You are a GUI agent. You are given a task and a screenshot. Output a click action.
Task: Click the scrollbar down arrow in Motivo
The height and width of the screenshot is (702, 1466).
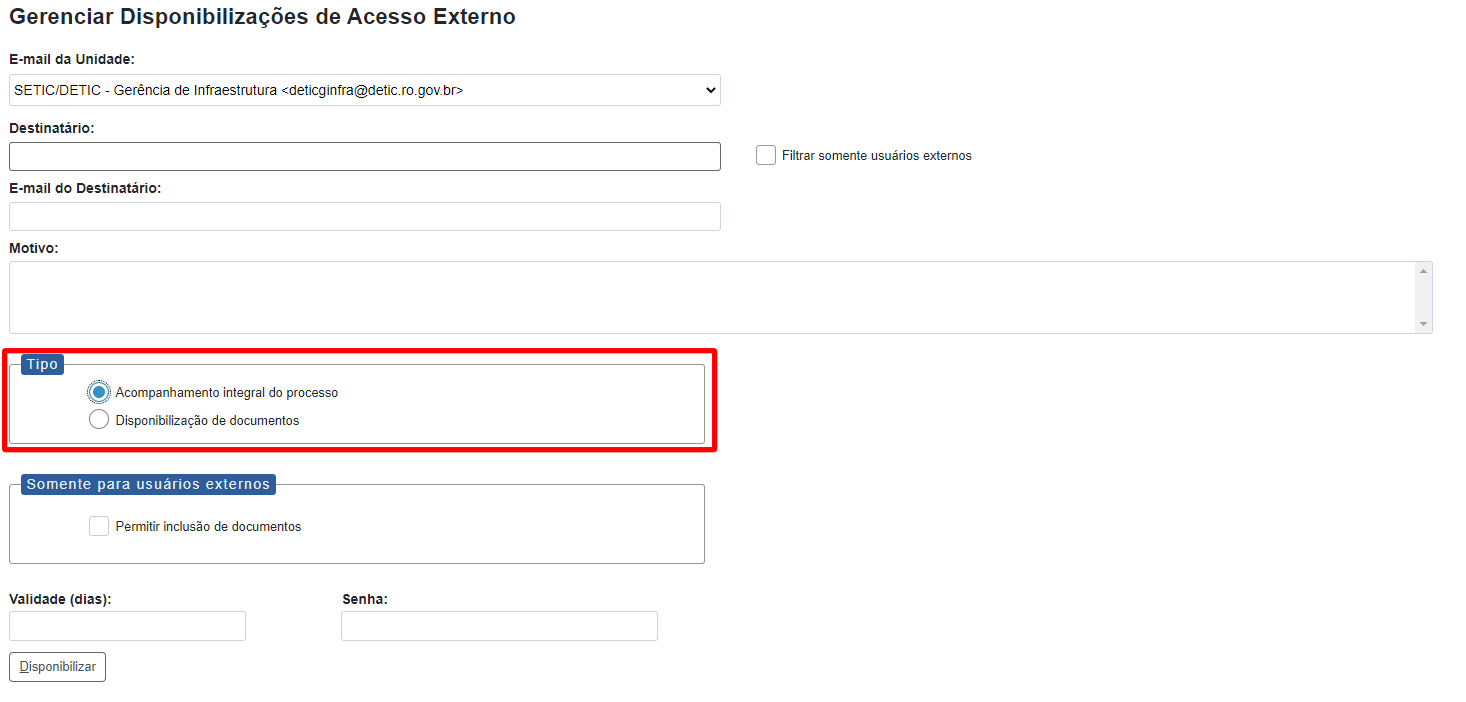1423,325
